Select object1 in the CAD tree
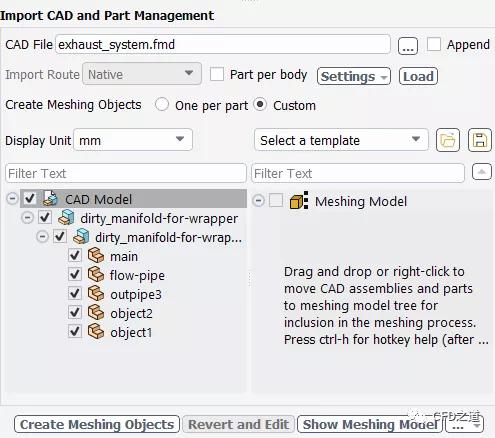 [x=131, y=332]
